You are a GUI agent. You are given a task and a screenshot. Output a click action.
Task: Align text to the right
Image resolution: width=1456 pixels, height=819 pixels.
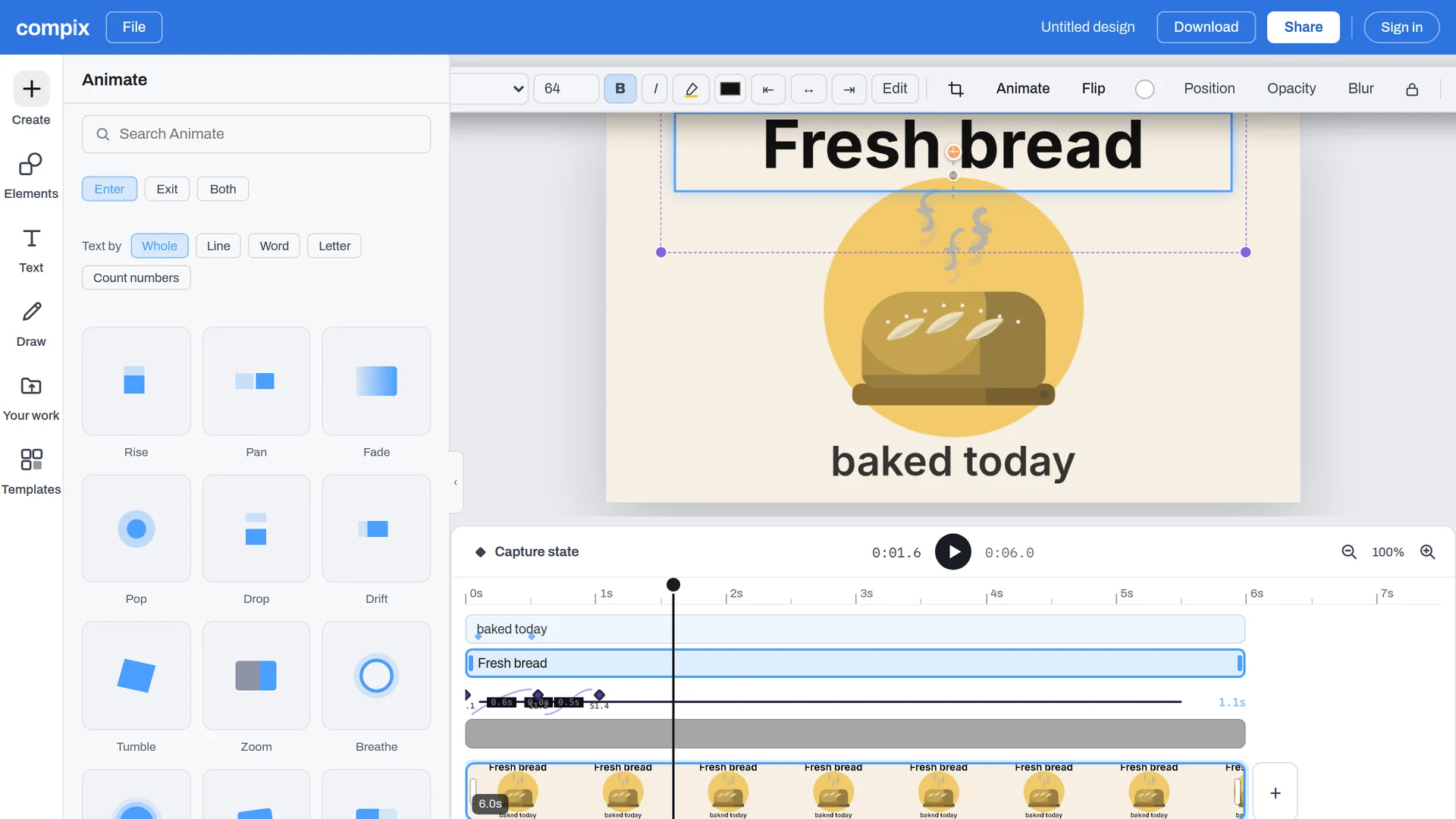pos(849,89)
